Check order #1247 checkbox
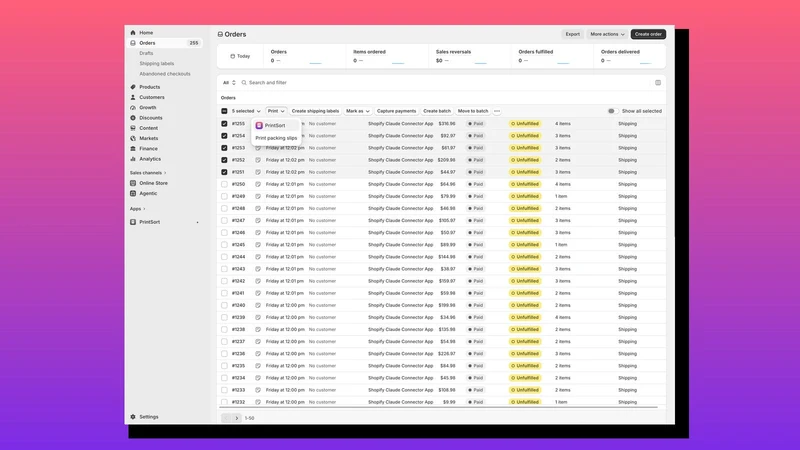The height and width of the screenshot is (450, 800). coord(224,220)
